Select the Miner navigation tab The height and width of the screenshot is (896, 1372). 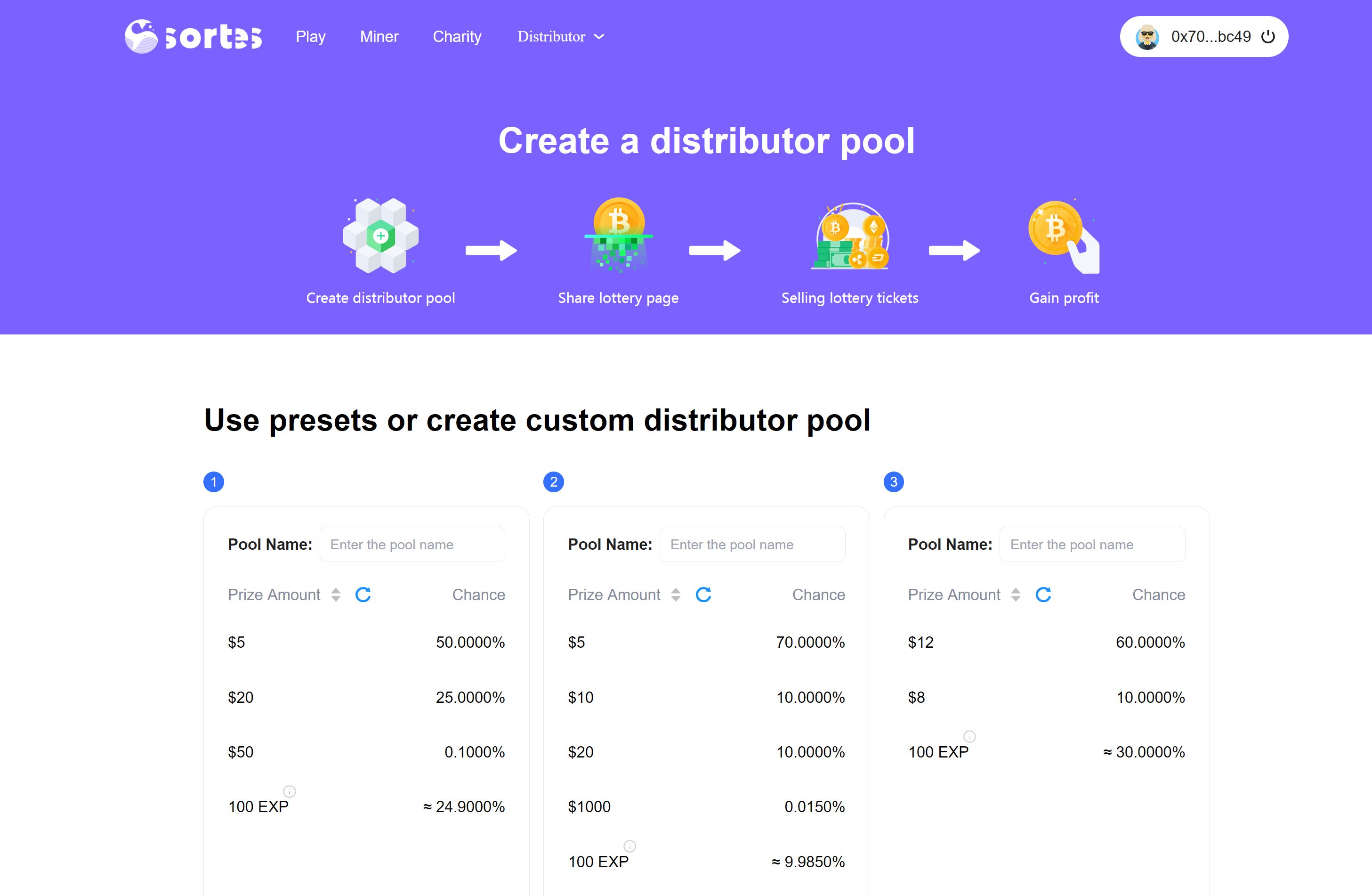(379, 36)
